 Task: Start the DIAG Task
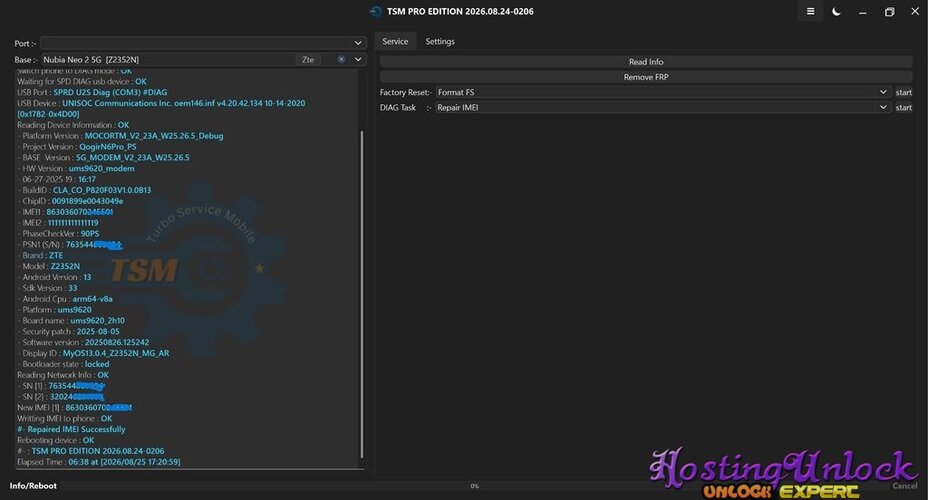click(x=903, y=108)
